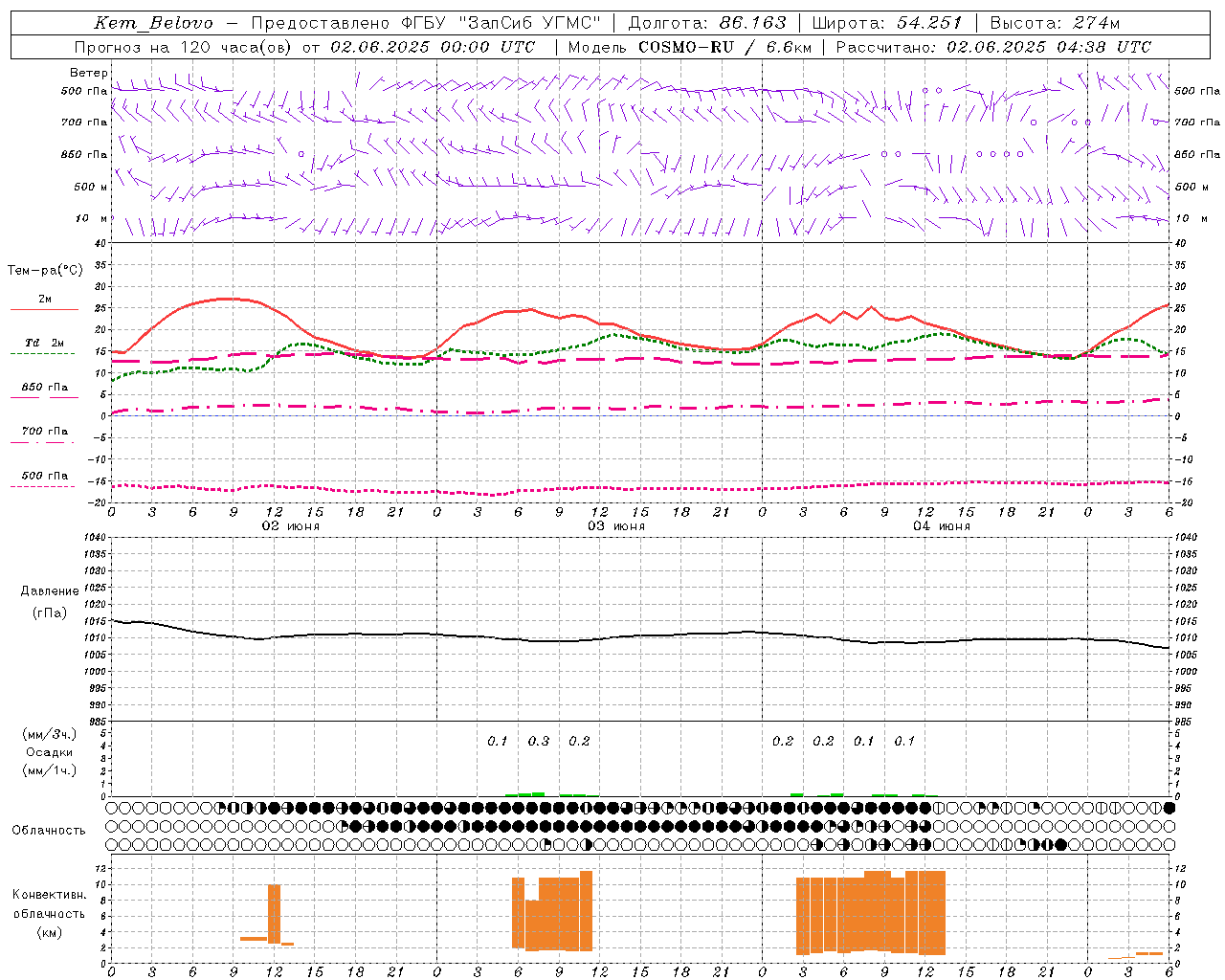
Task: Click the '0.3' precipitation amount value
Action: click(x=539, y=741)
